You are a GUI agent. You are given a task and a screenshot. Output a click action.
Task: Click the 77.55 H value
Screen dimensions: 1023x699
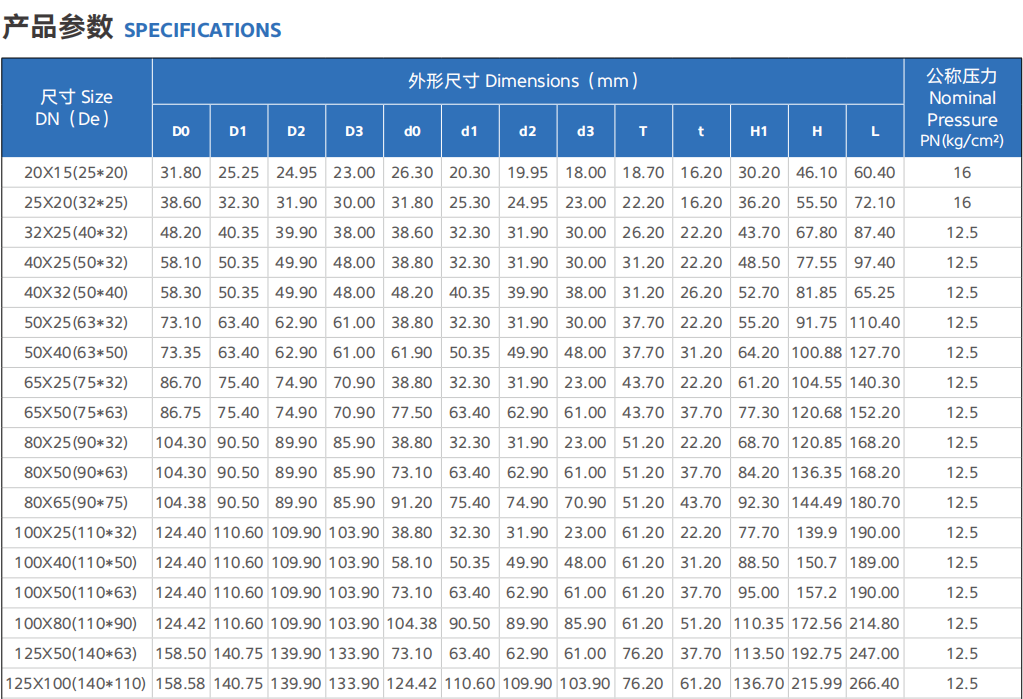817,263
